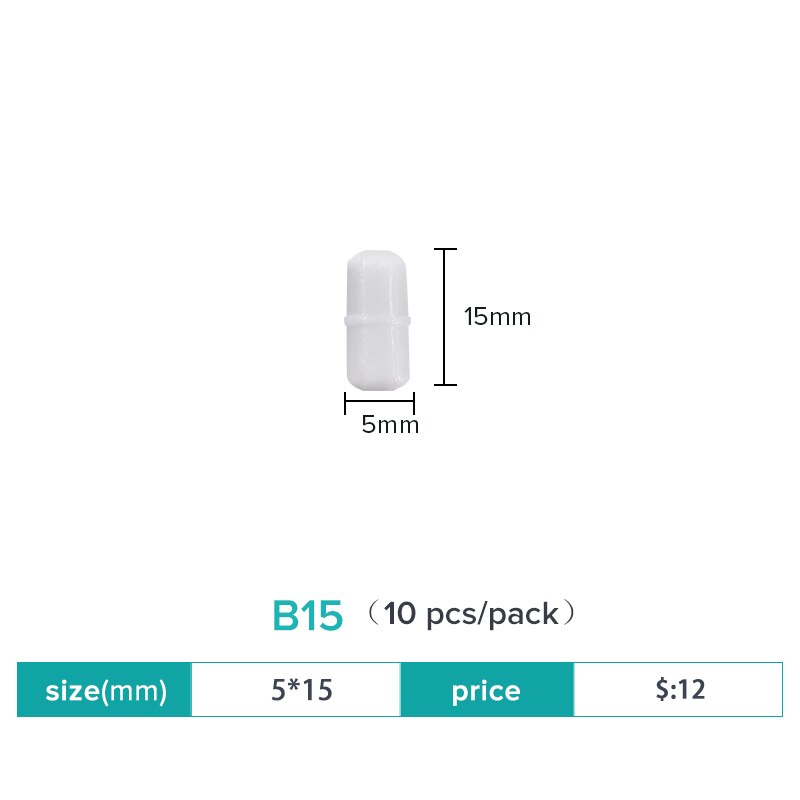Click the 5mm width label
800x800 pixels.
click(390, 425)
